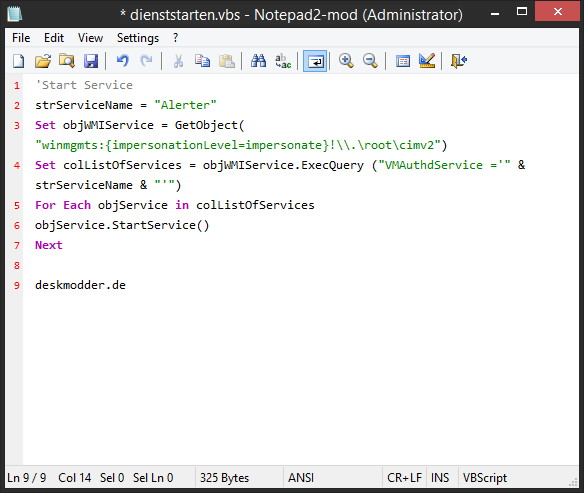Zoom in with the magnifier plus icon
The width and height of the screenshot is (584, 493).
346,61
